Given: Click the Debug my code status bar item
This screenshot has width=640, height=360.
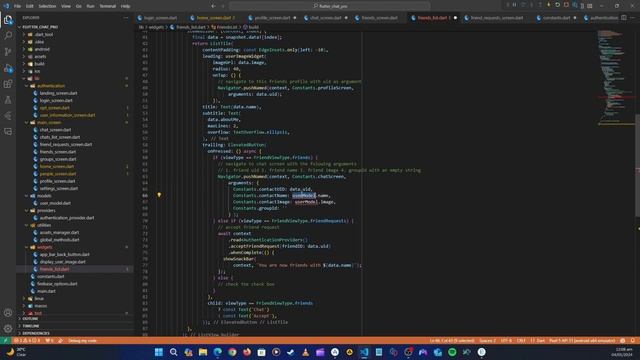Looking at the screenshot, I should coord(82,340).
